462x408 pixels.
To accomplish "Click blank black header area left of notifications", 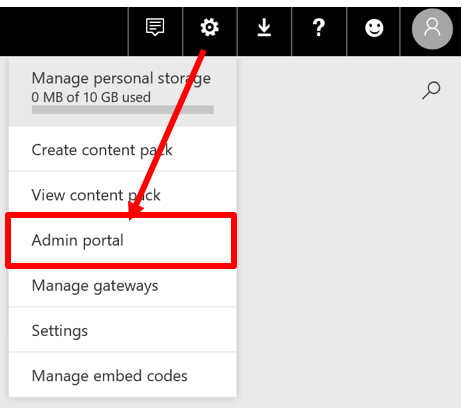I will coord(64,32).
